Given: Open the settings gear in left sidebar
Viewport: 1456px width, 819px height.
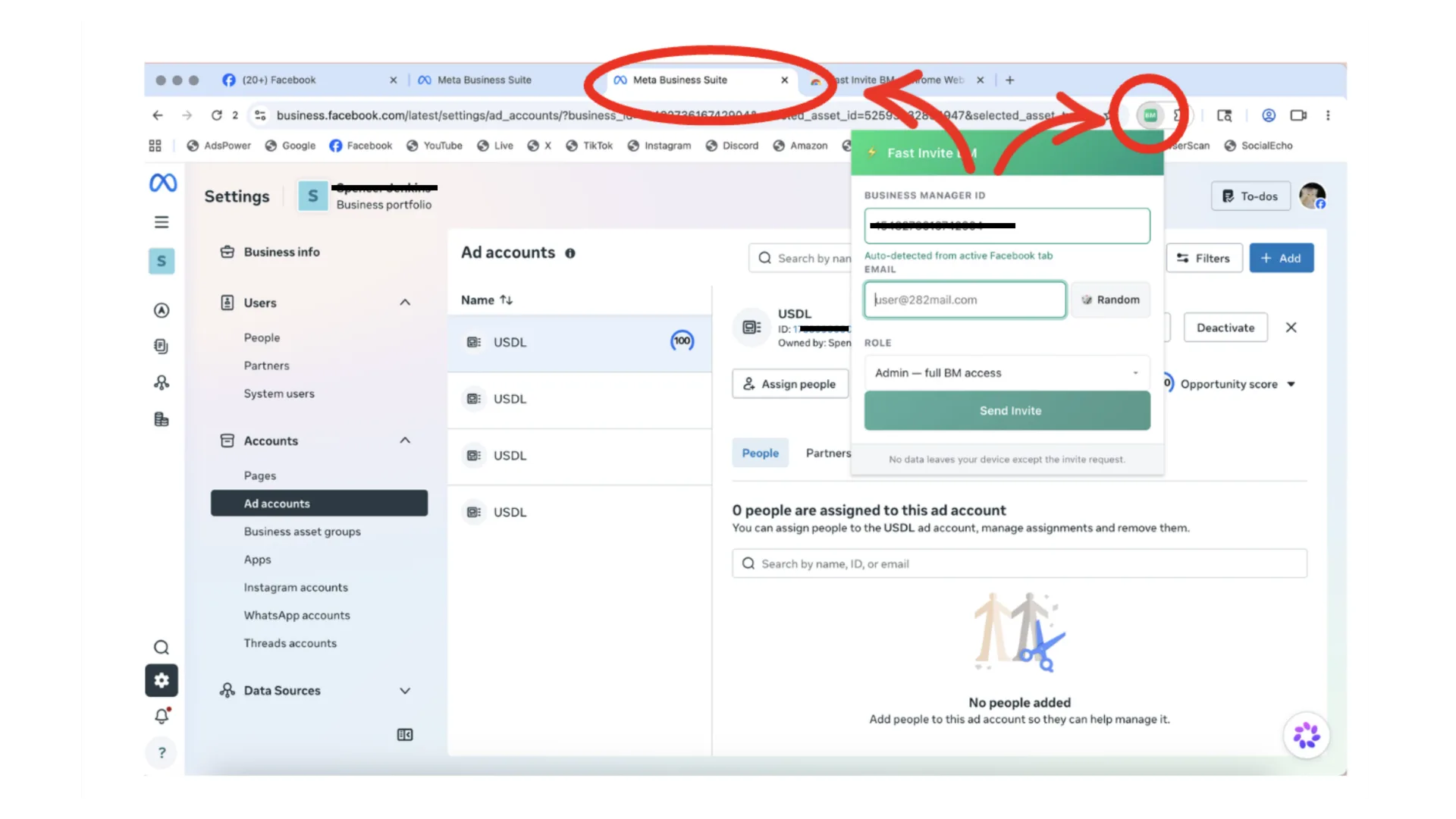Looking at the screenshot, I should [x=162, y=680].
